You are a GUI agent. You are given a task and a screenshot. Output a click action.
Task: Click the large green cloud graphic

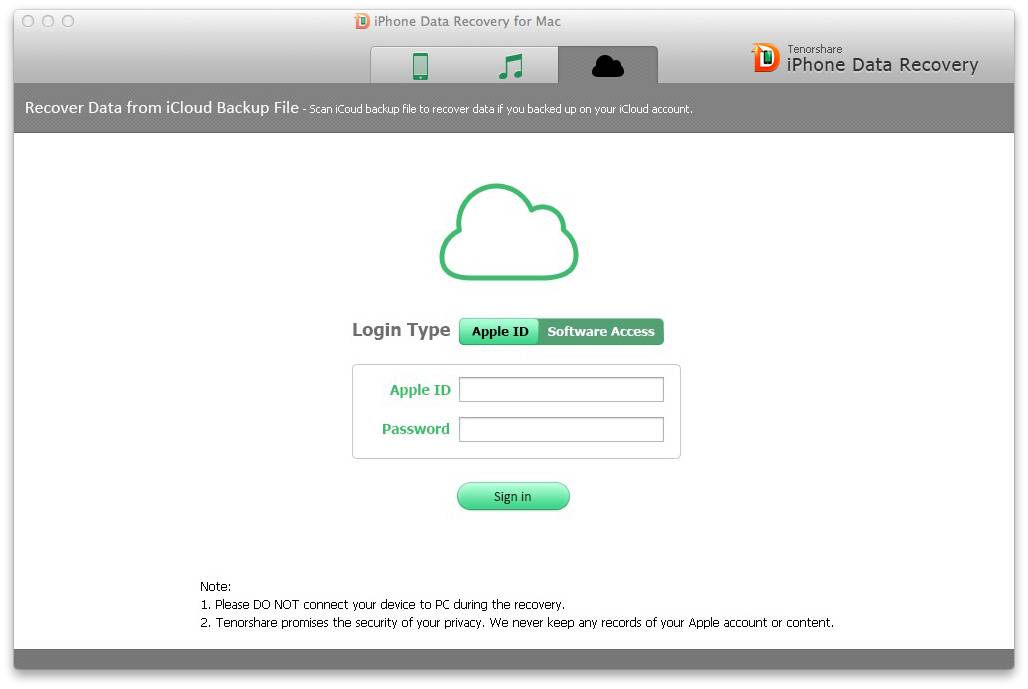click(509, 232)
